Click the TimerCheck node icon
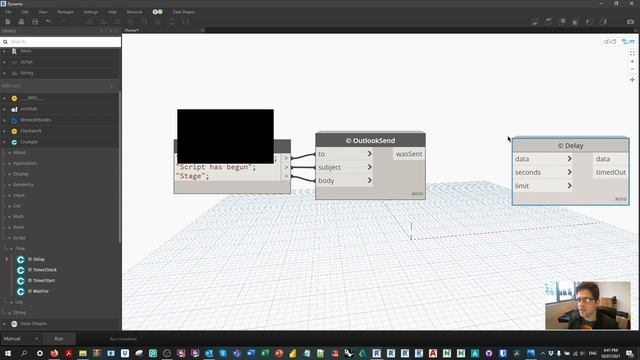 (x=21, y=270)
